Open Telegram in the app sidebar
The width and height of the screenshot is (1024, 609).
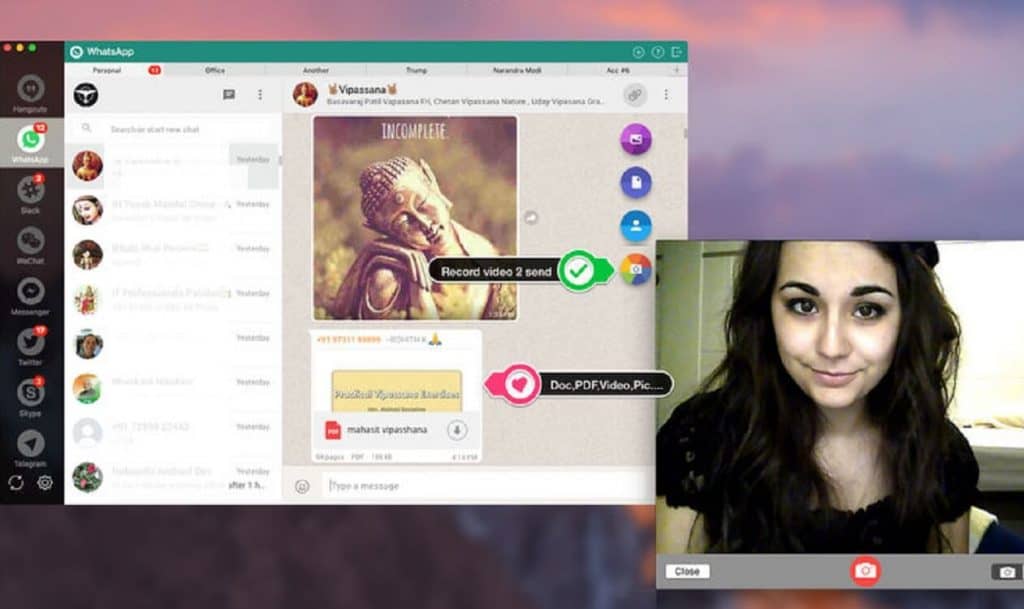pos(31,445)
